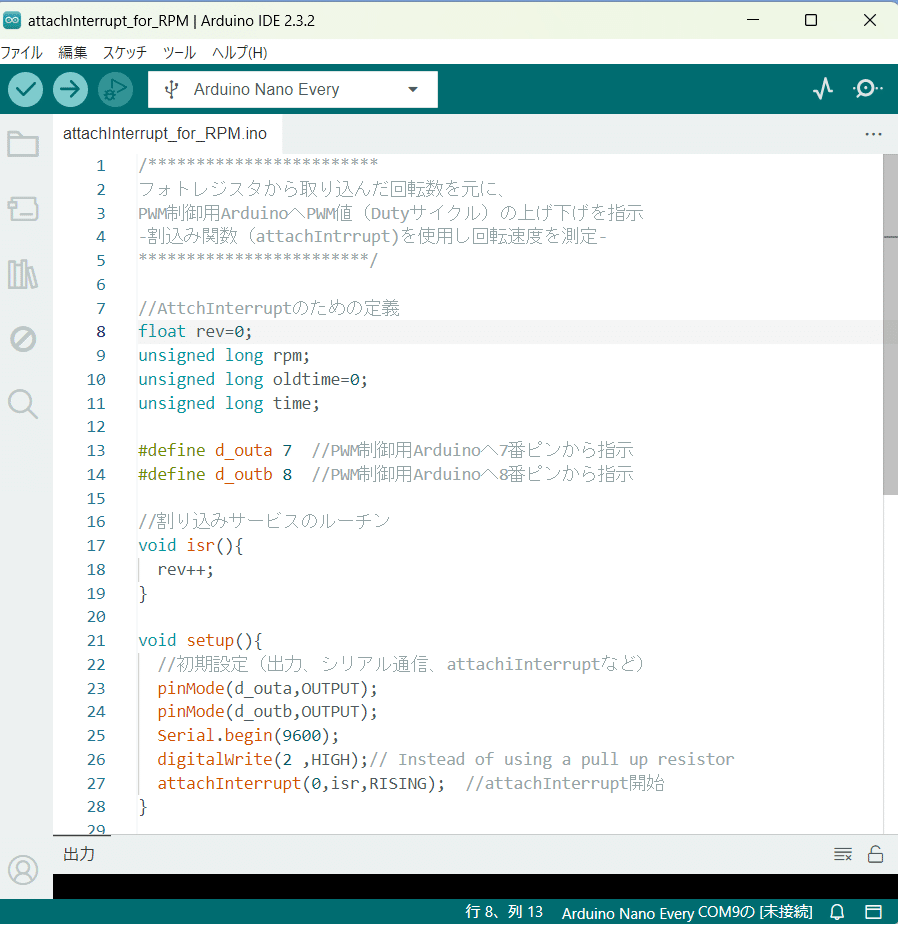The width and height of the screenshot is (898, 932).
Task: Click the user account icon
Action: (23, 870)
